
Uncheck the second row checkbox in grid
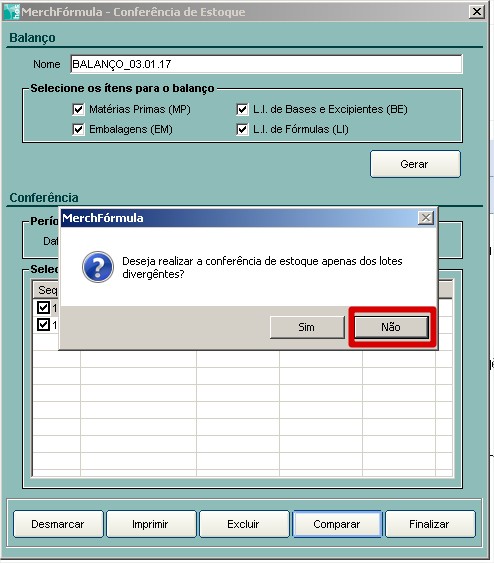(x=43, y=325)
